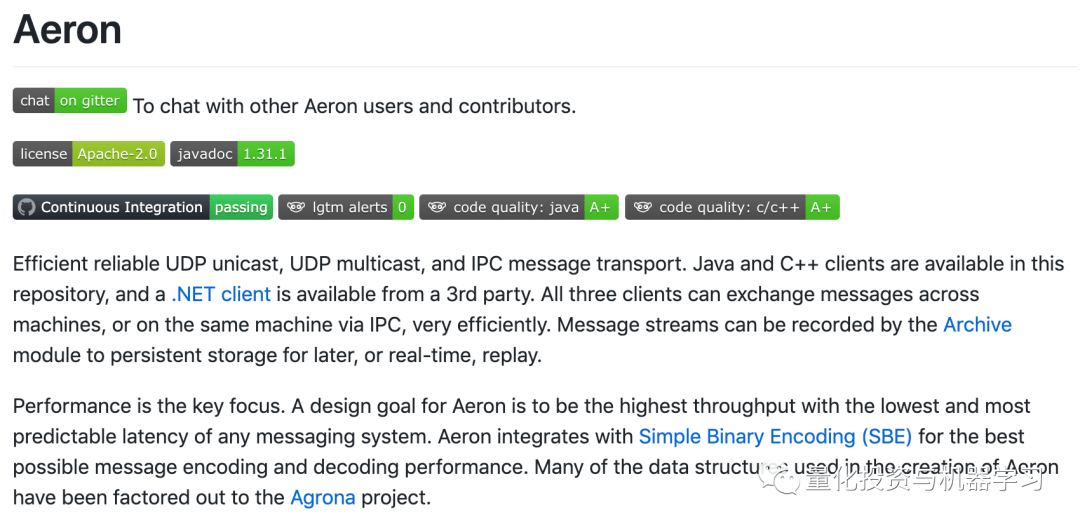This screenshot has width=1080, height=526.
Task: Click the green "passing" build status
Action: (241, 207)
